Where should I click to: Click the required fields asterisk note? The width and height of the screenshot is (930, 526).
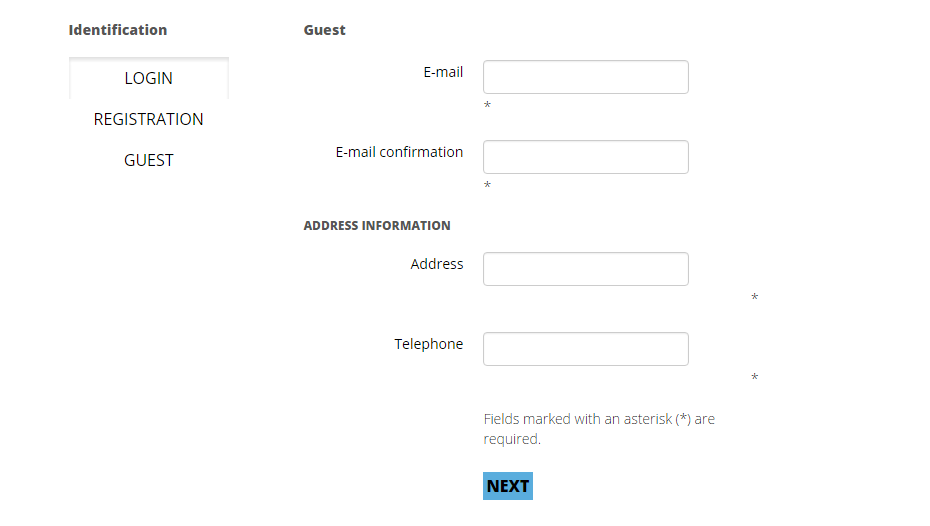(598, 429)
